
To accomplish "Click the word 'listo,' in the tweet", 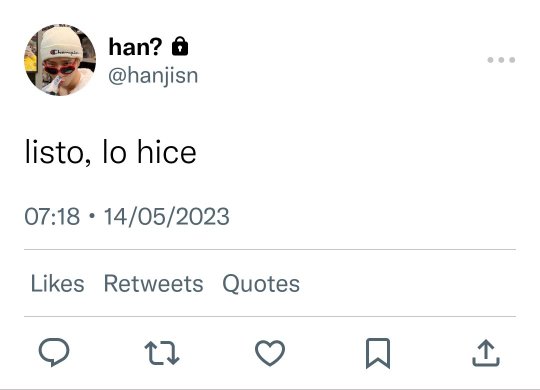I will pyautogui.click(x=58, y=152).
